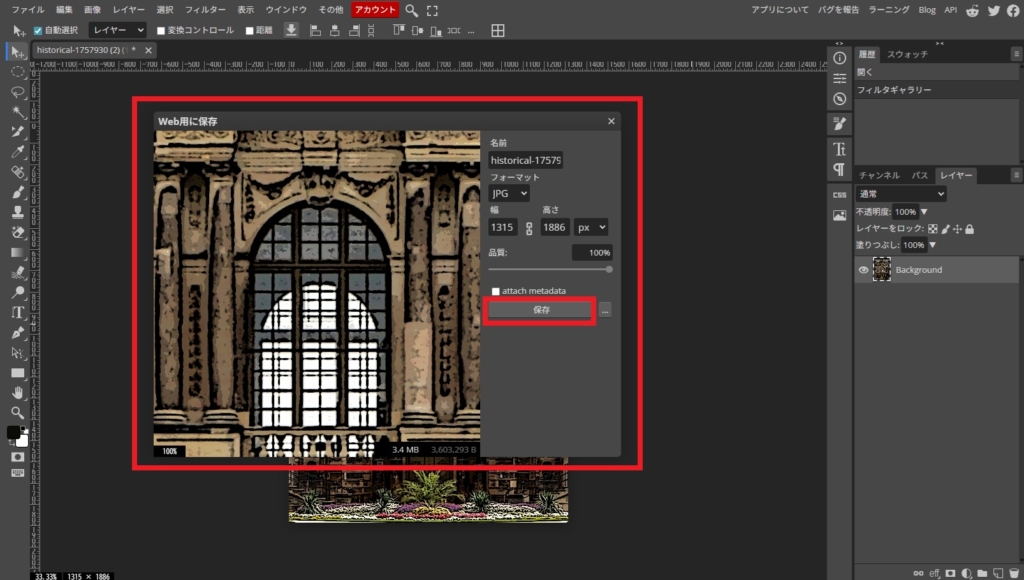
Task: Click the red アカウント button
Action: 376,10
